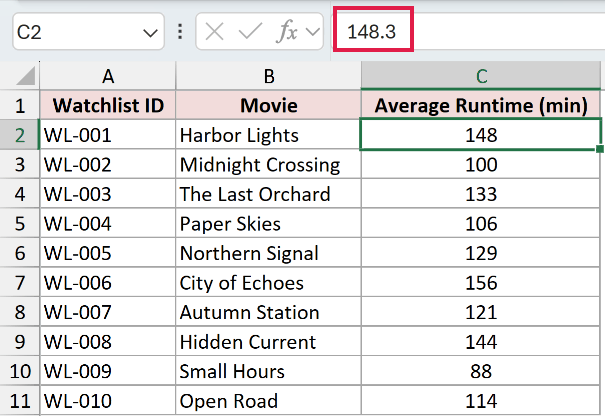Select row 4 header
The width and height of the screenshot is (605, 416).
[x=20, y=194]
